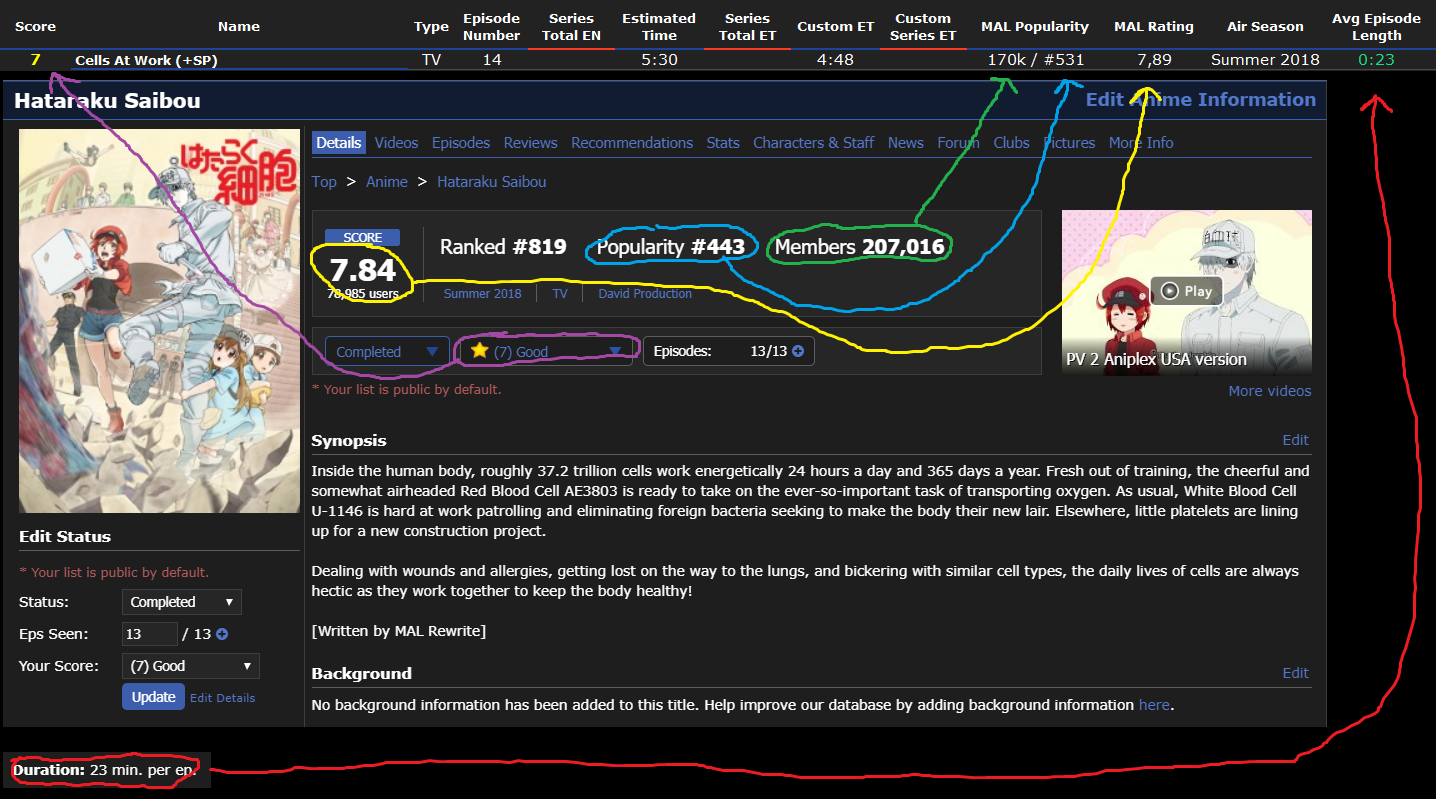The height and width of the screenshot is (799, 1436).
Task: Click the Eps Seen input field
Action: [x=149, y=634]
